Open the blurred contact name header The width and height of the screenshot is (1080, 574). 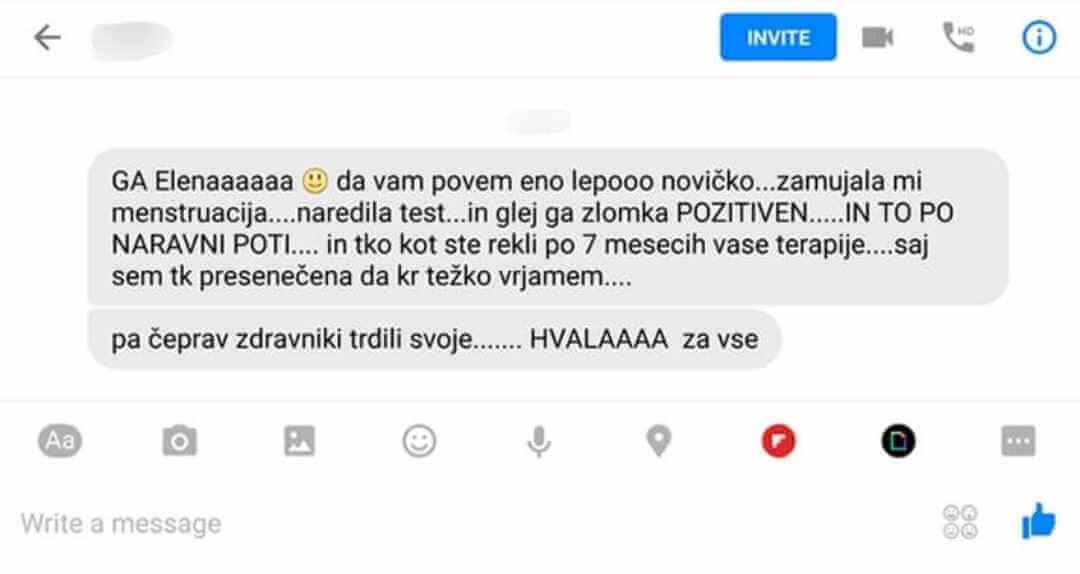click(x=131, y=39)
